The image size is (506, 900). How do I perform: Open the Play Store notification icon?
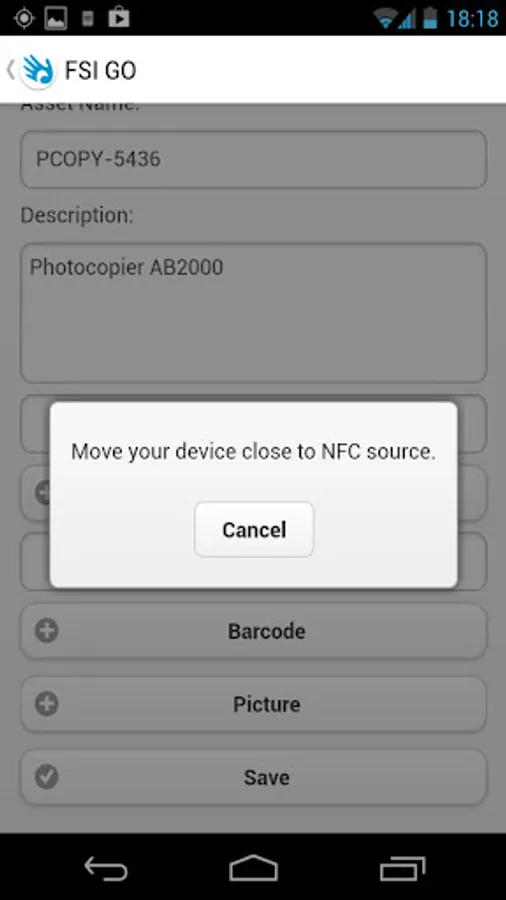(119, 17)
